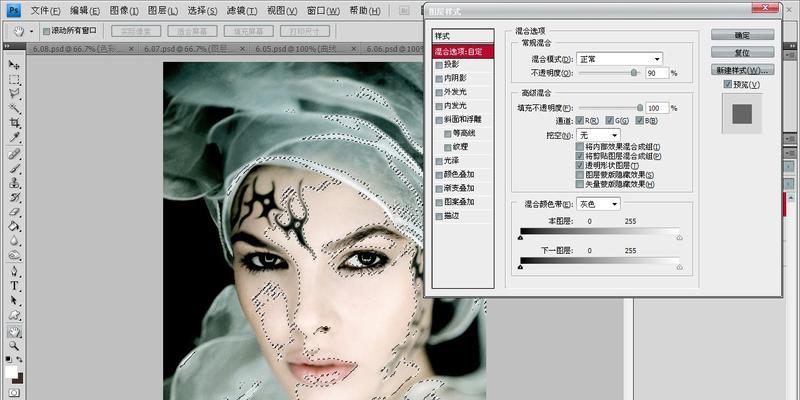The width and height of the screenshot is (800, 400).
Task: Select the Horizontal Type tool
Action: [x=14, y=286]
